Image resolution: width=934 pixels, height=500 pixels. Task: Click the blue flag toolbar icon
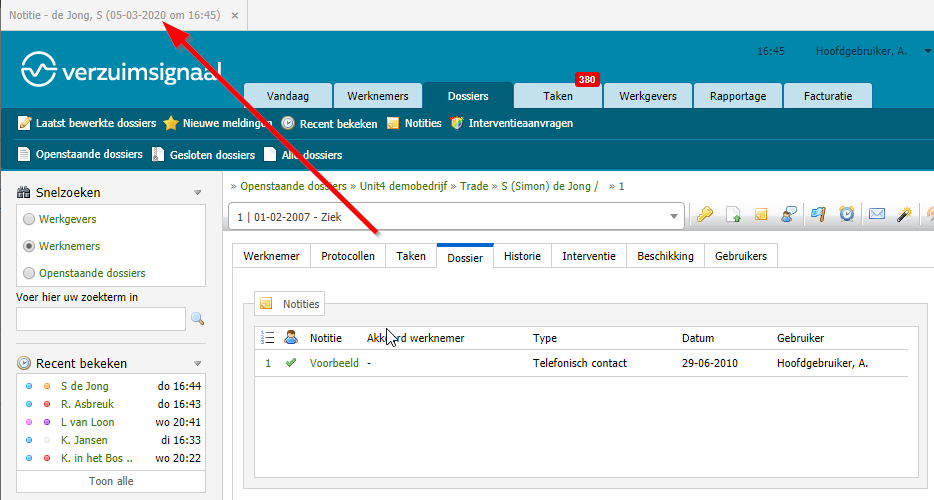(x=818, y=215)
